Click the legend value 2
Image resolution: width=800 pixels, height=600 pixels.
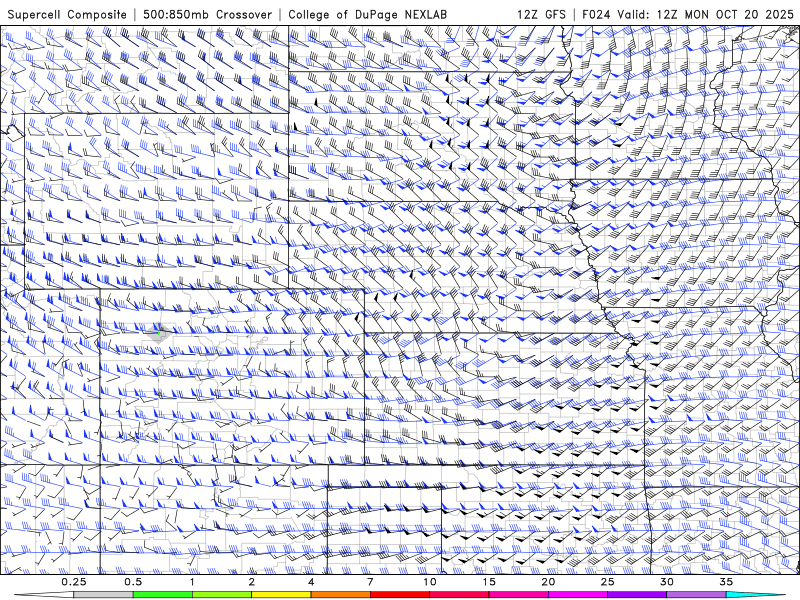pyautogui.click(x=252, y=582)
